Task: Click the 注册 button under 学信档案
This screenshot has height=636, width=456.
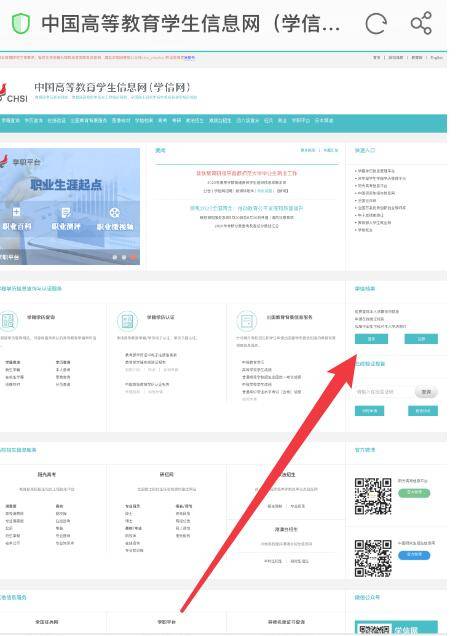Action: click(x=421, y=339)
